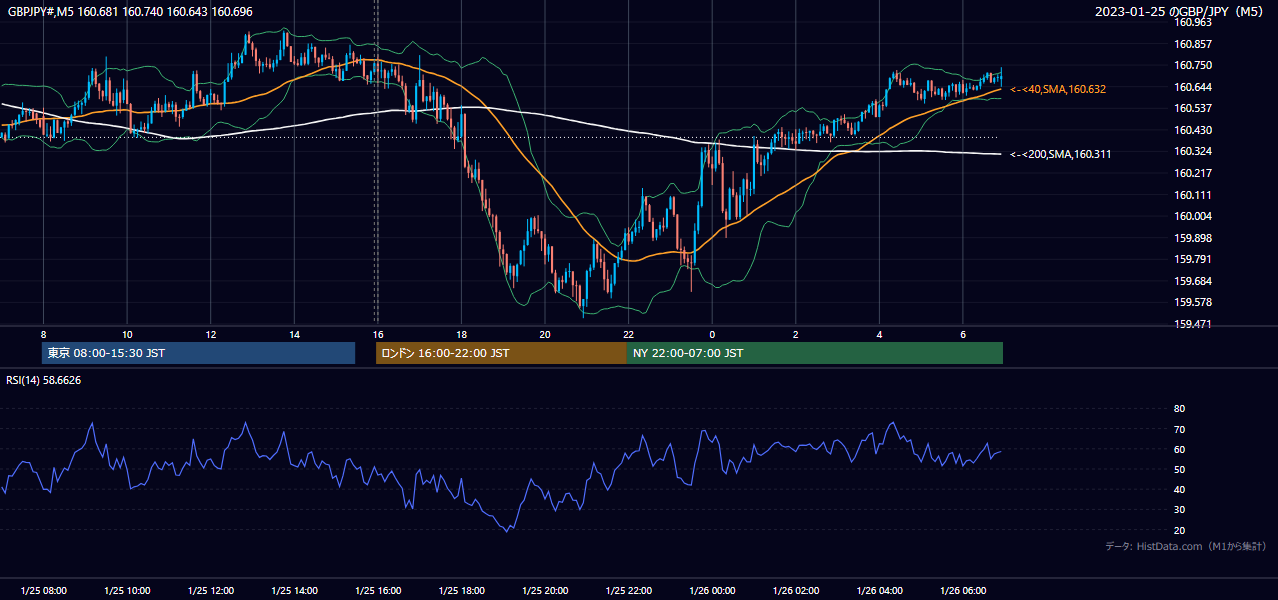Click the 200 SMA 160.311 label
1278x600 pixels.
click(1060, 154)
